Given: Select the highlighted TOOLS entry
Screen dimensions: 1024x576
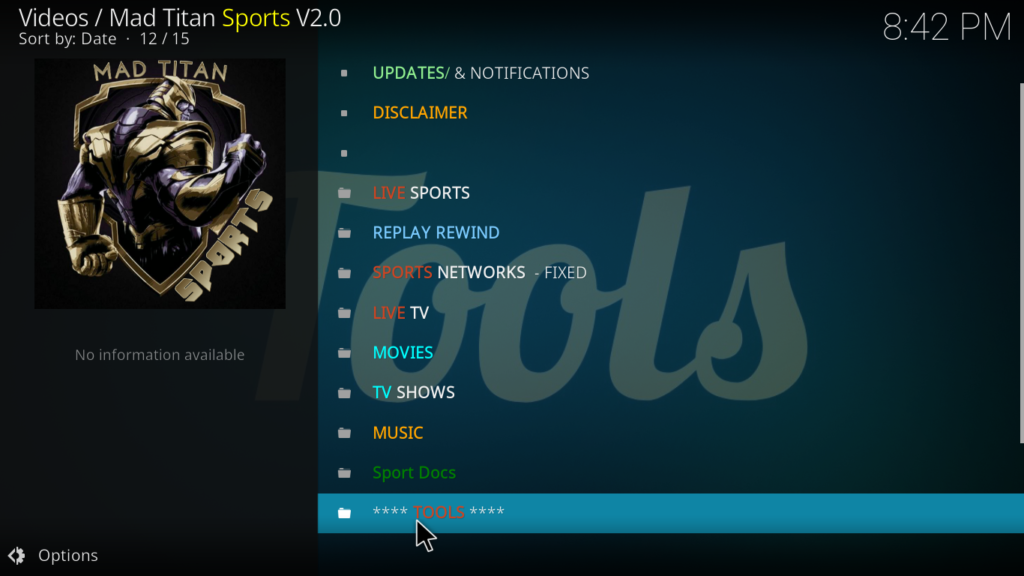Looking at the screenshot, I should click(x=669, y=513).
